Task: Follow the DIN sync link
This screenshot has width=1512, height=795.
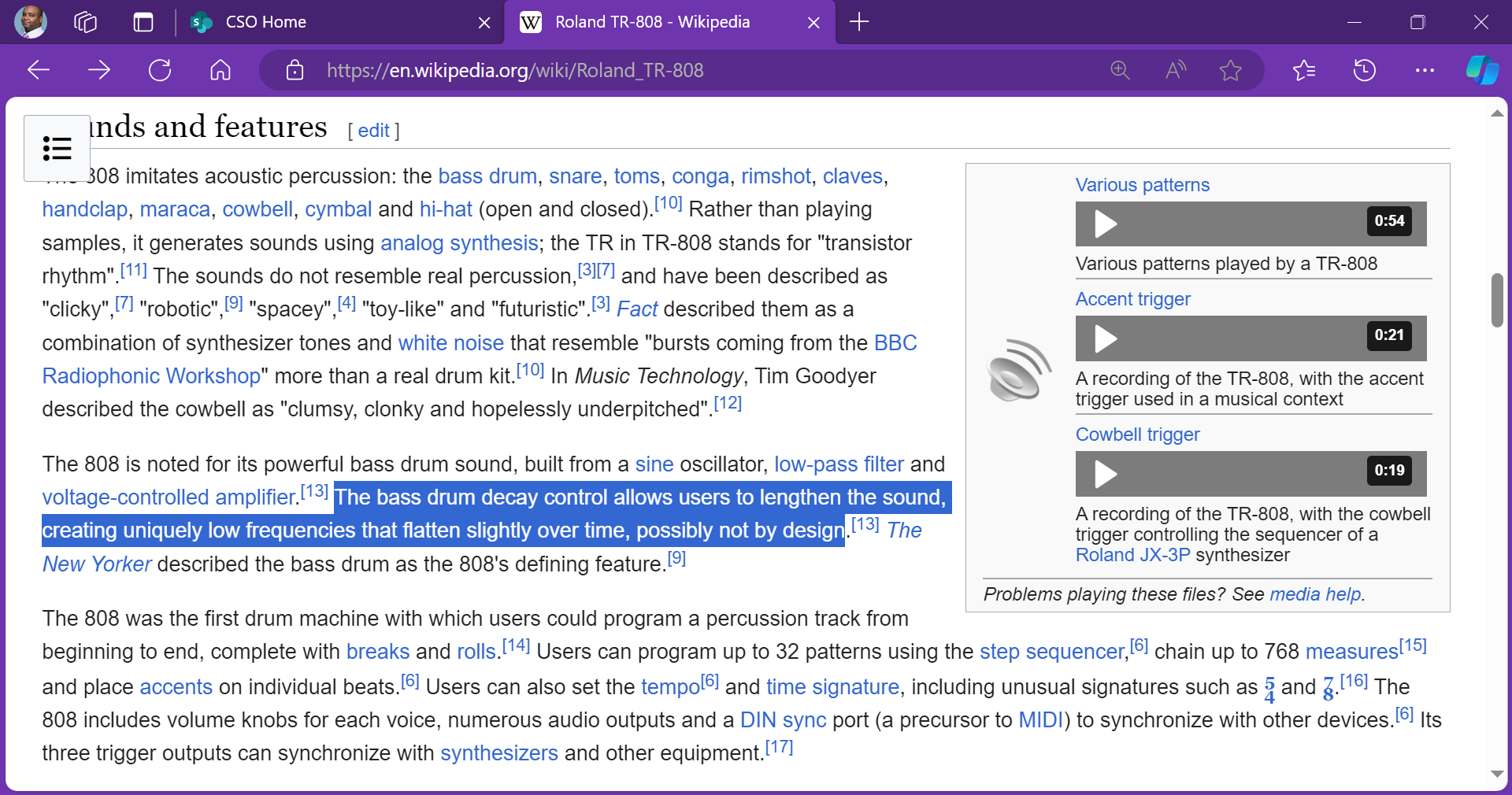Action: click(783, 719)
